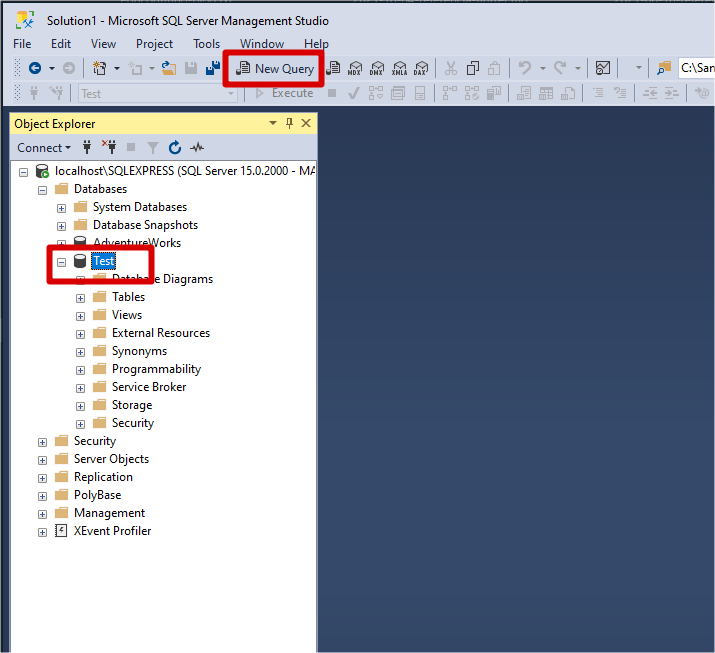This screenshot has width=715, height=653.
Task: Expand the External Resources folder
Action: pyautogui.click(x=80, y=334)
